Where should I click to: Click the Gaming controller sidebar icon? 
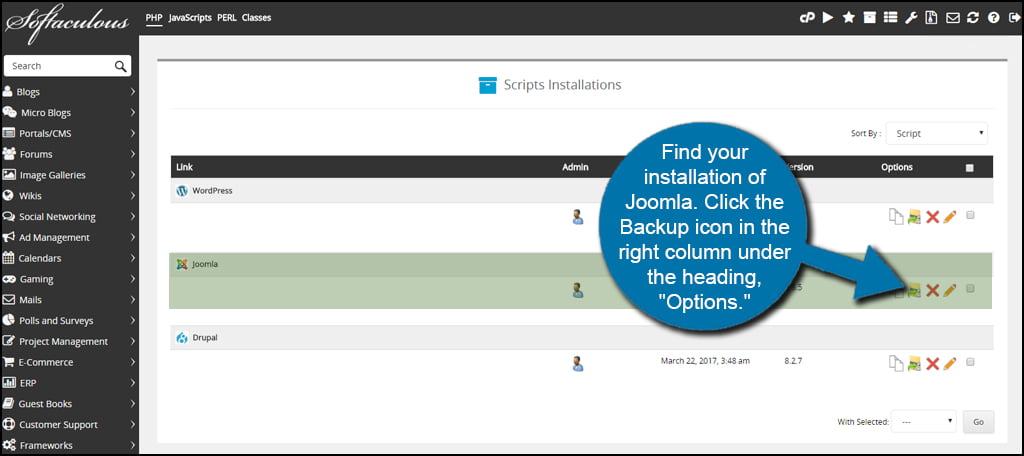[8, 279]
